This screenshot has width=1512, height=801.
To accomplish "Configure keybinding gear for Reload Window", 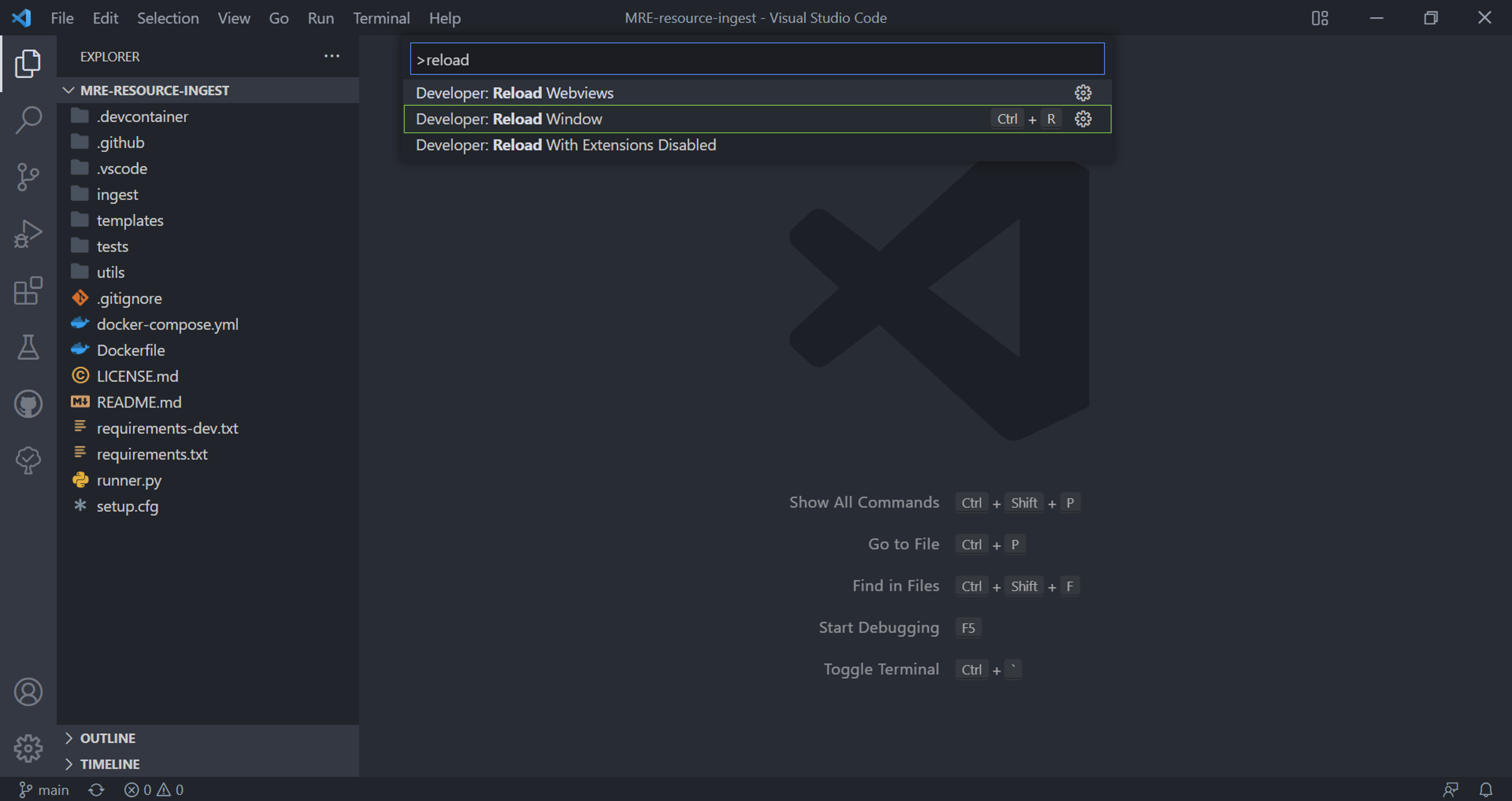I will pyautogui.click(x=1082, y=119).
